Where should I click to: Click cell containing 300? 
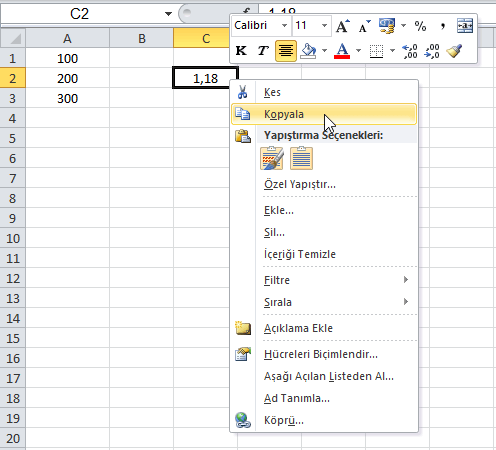(x=67, y=98)
